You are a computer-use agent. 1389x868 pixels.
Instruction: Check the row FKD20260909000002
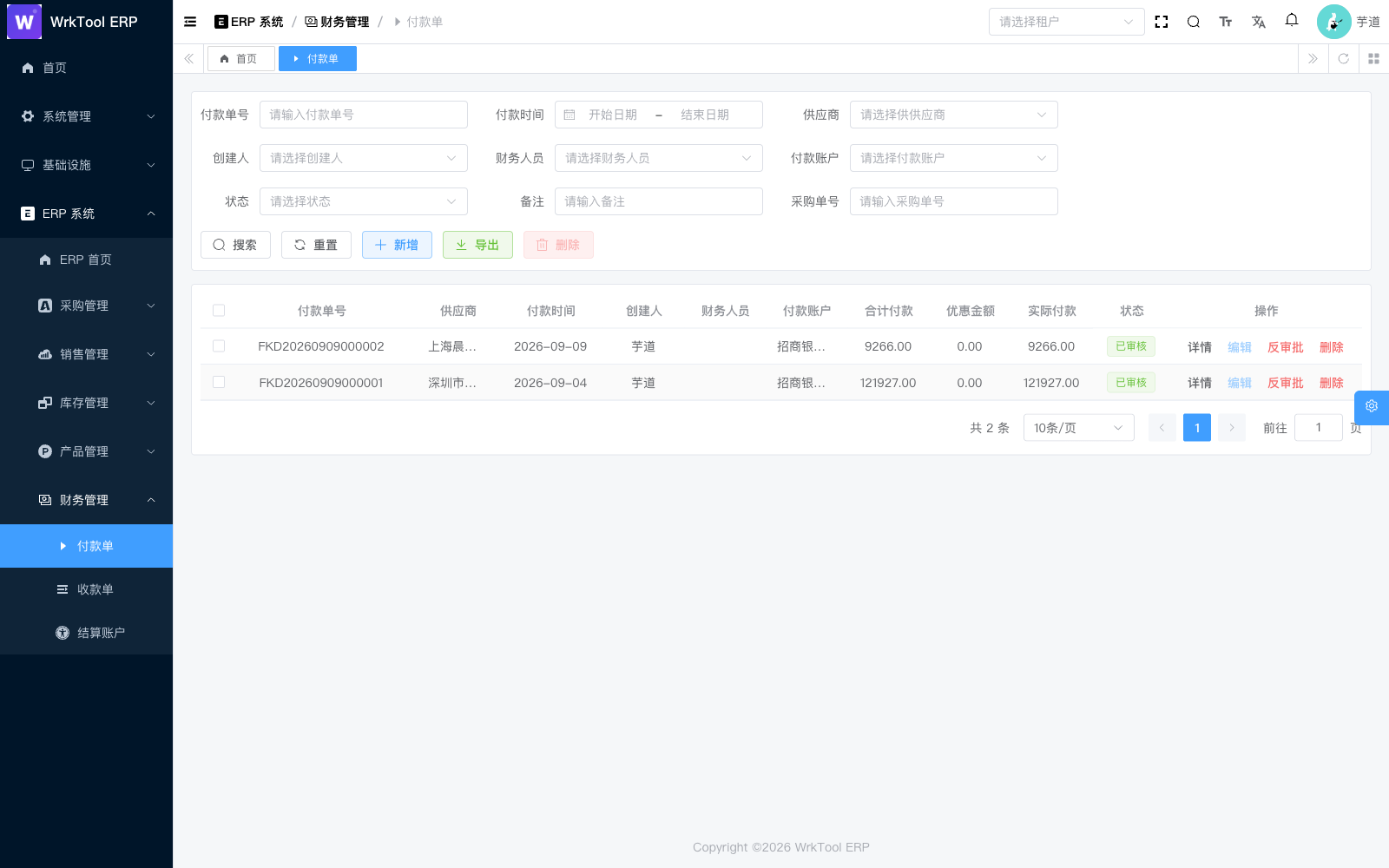tap(219, 346)
